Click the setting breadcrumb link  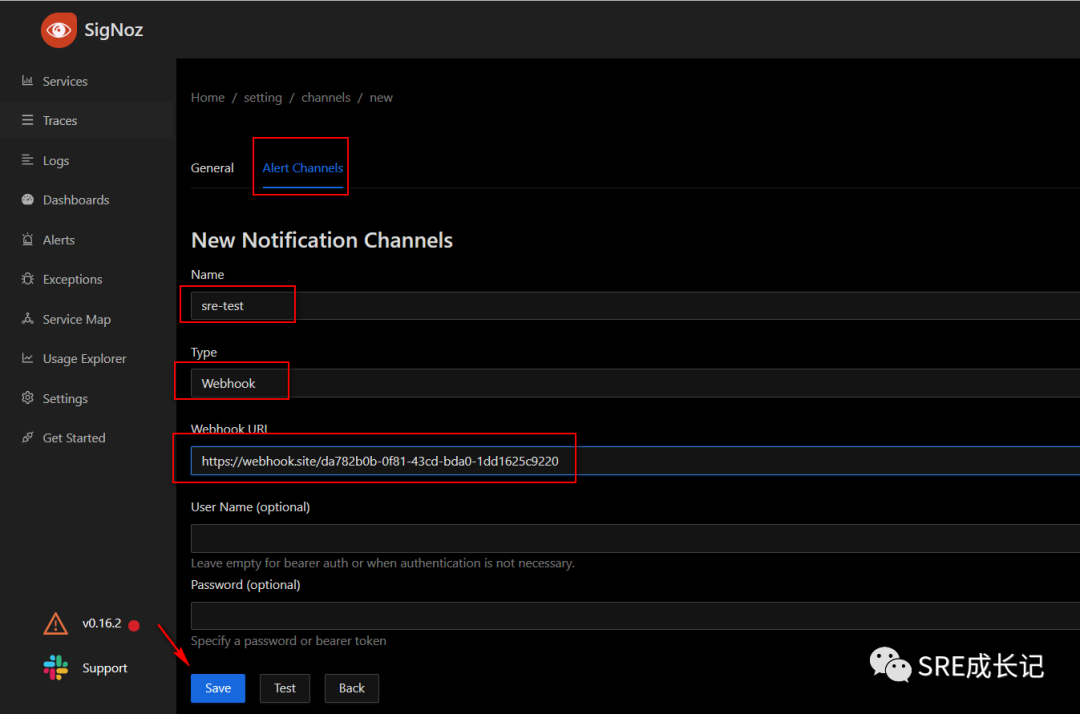pyautogui.click(x=262, y=98)
